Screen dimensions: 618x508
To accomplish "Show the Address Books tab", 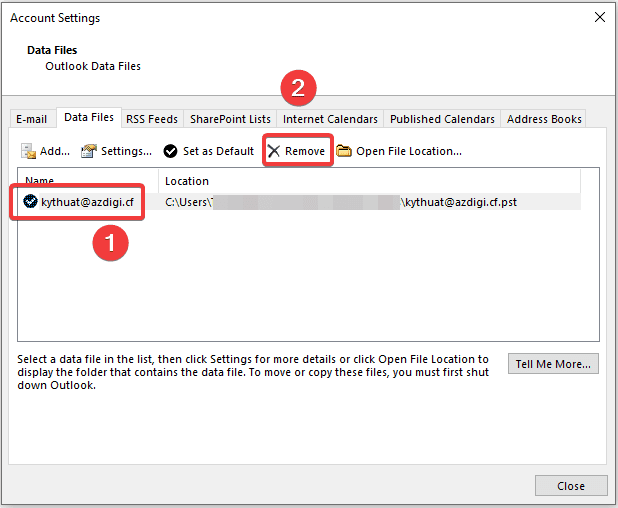I will coord(544,119).
